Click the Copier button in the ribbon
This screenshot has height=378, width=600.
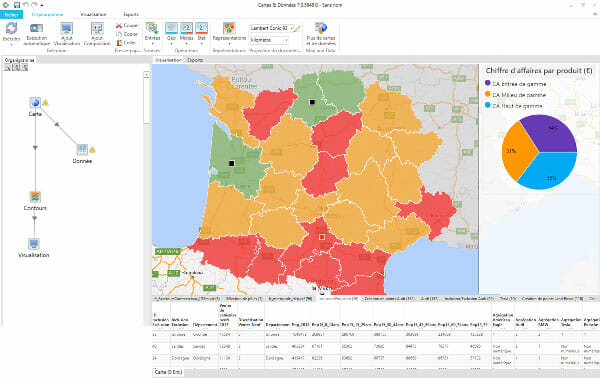(127, 34)
